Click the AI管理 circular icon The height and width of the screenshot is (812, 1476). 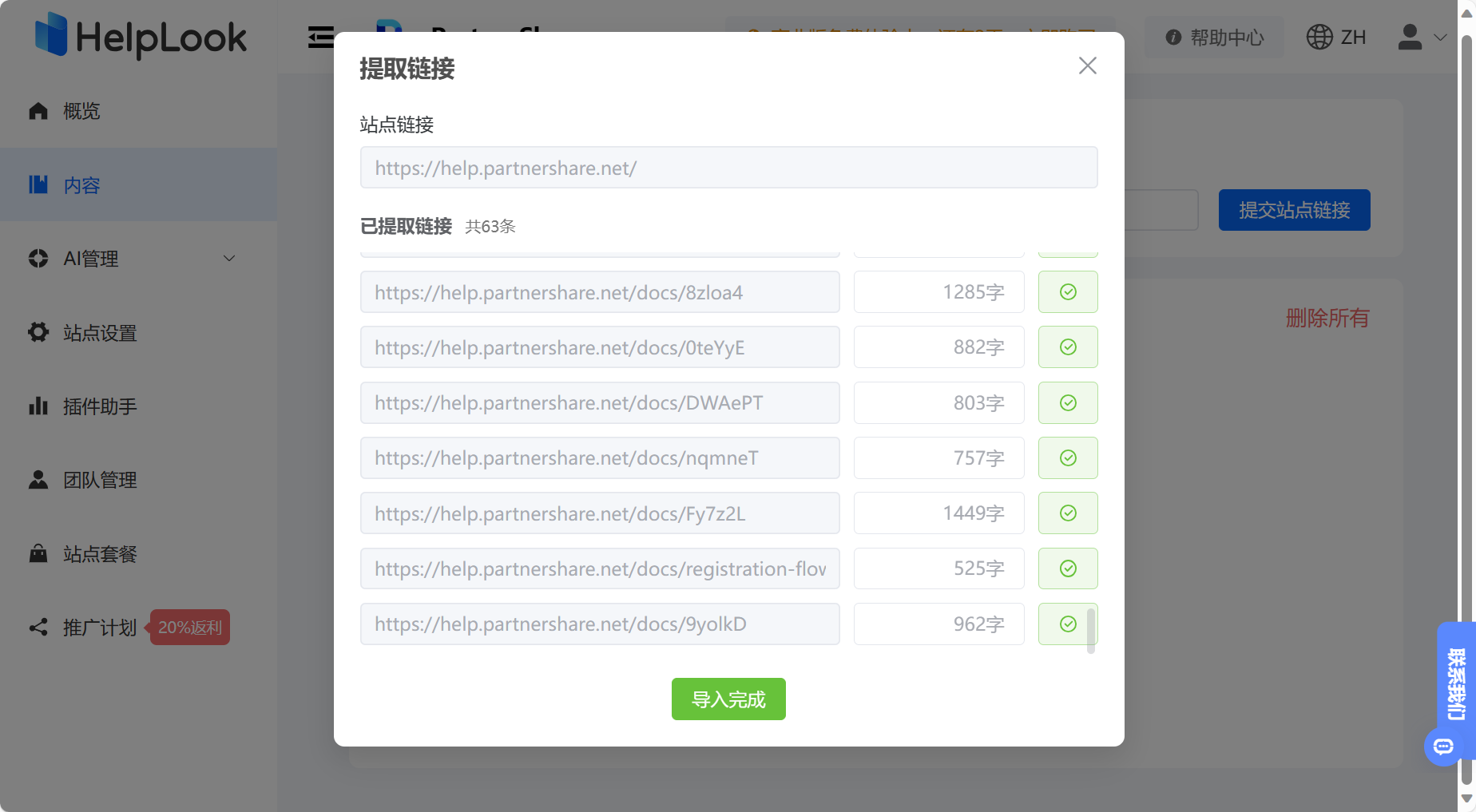38,258
